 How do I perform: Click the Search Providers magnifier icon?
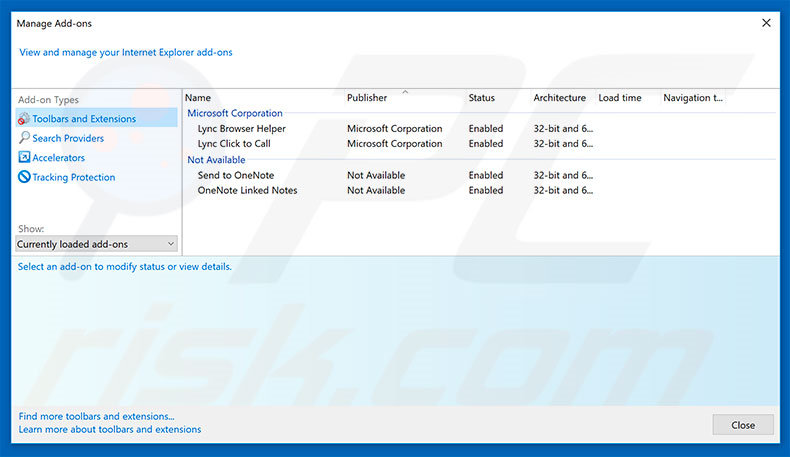[24, 138]
